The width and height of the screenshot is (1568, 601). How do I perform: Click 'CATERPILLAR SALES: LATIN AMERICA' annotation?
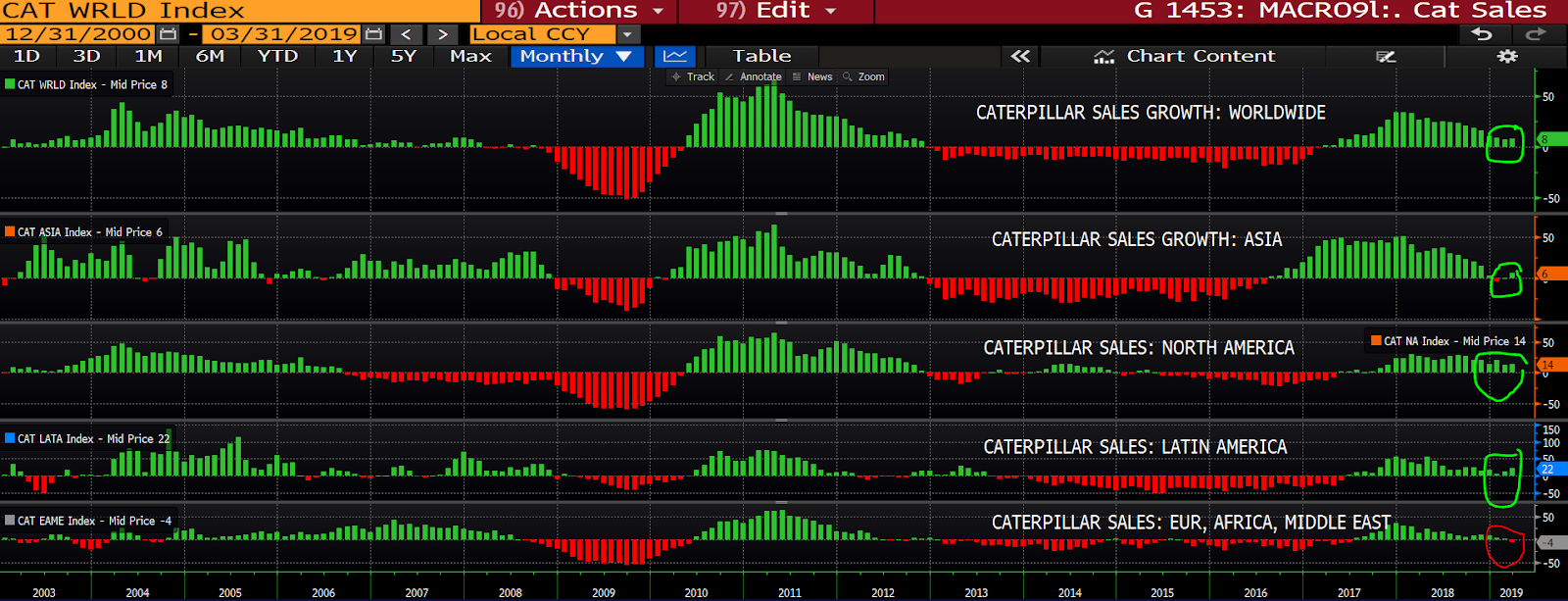[1135, 447]
